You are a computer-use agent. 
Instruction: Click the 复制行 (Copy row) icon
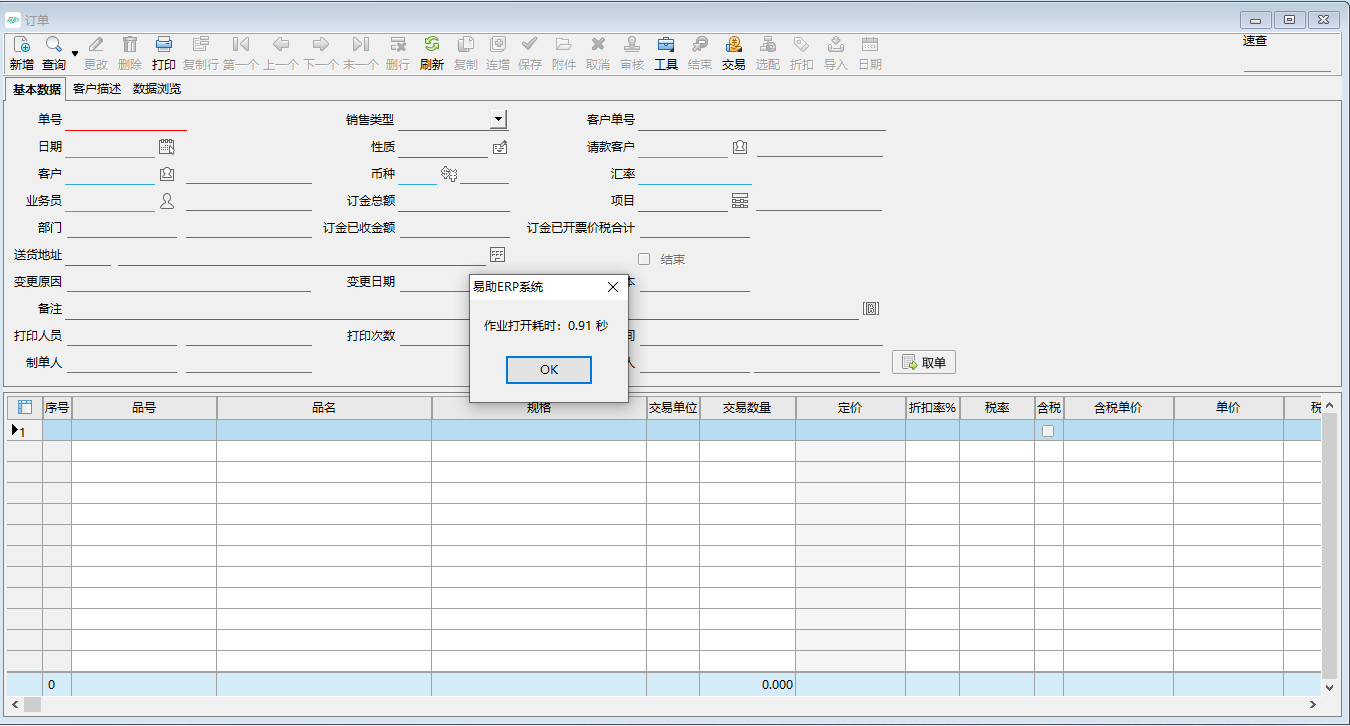pyautogui.click(x=201, y=44)
